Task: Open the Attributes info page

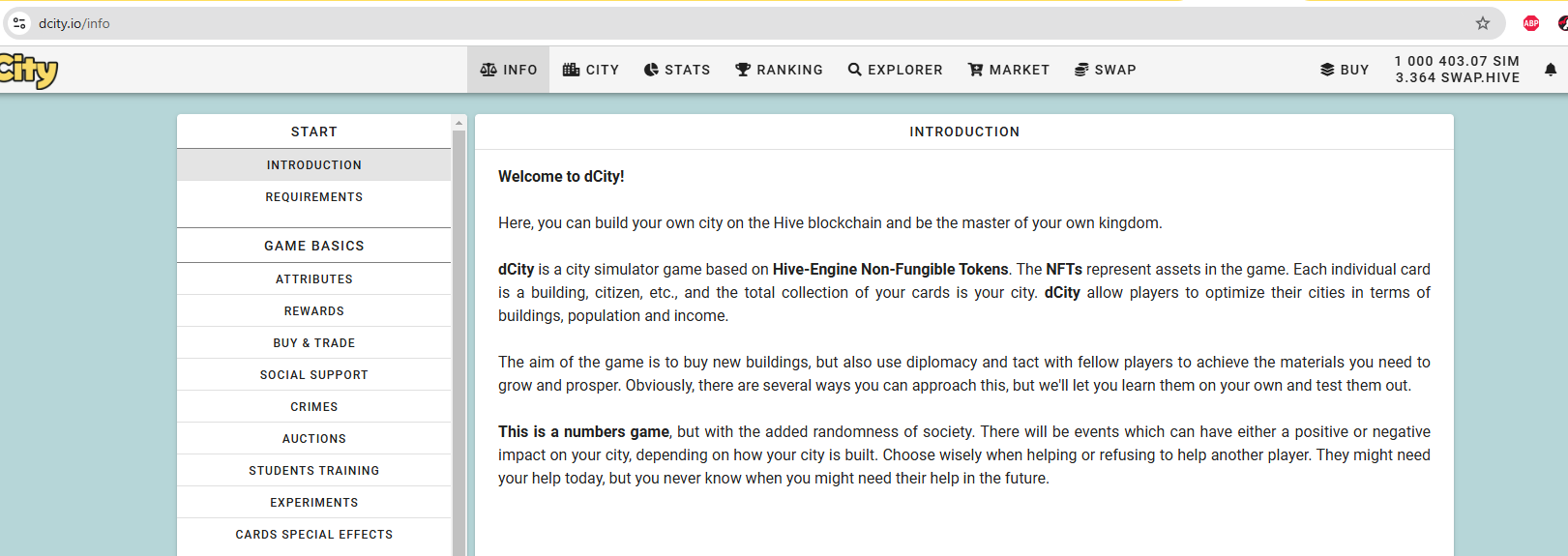Action: click(314, 279)
